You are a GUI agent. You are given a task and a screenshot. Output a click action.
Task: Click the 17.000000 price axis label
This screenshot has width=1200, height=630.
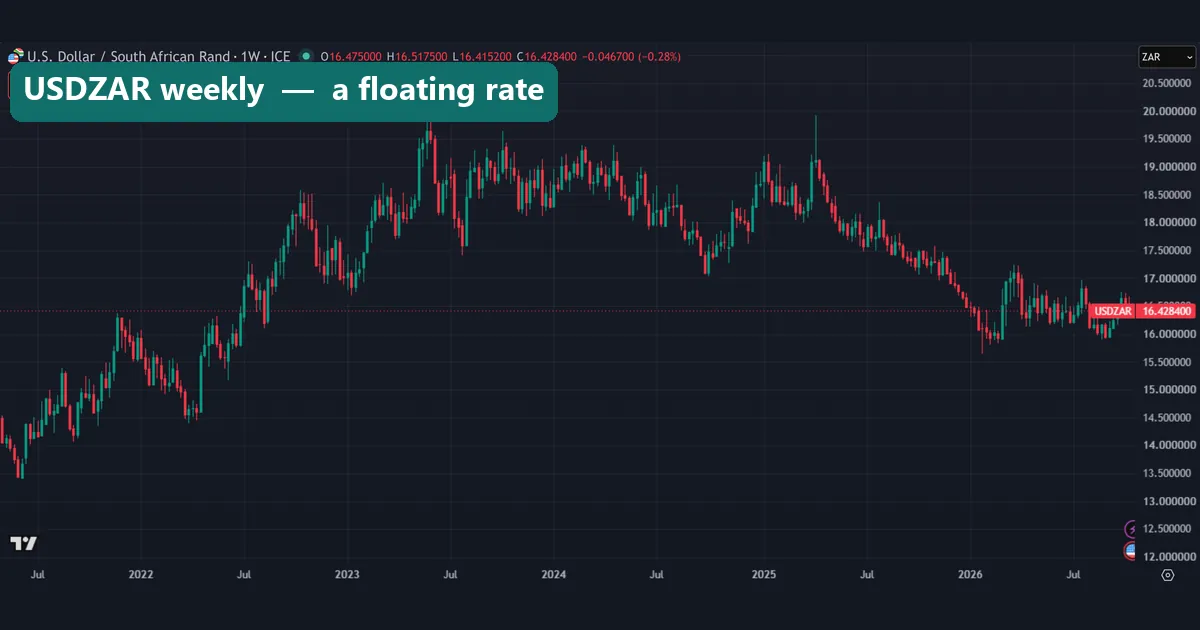(x=1168, y=278)
